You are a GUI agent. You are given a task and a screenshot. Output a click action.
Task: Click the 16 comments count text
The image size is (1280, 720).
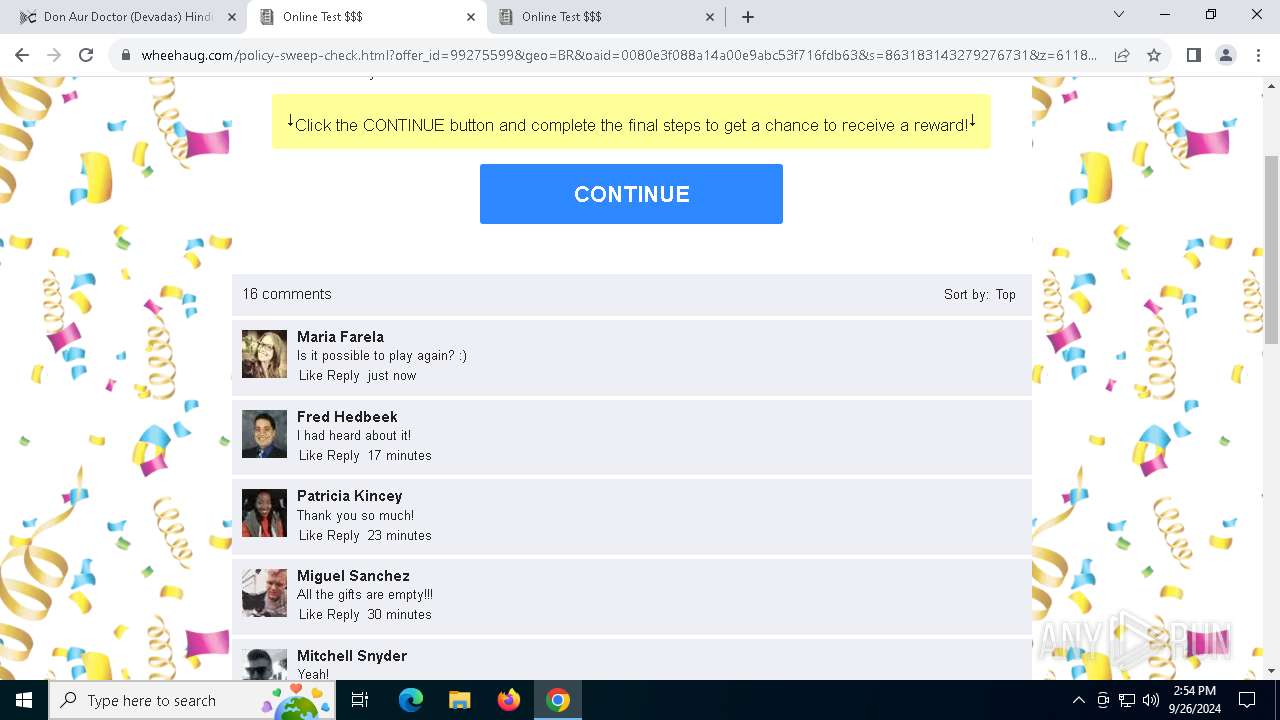(x=287, y=294)
